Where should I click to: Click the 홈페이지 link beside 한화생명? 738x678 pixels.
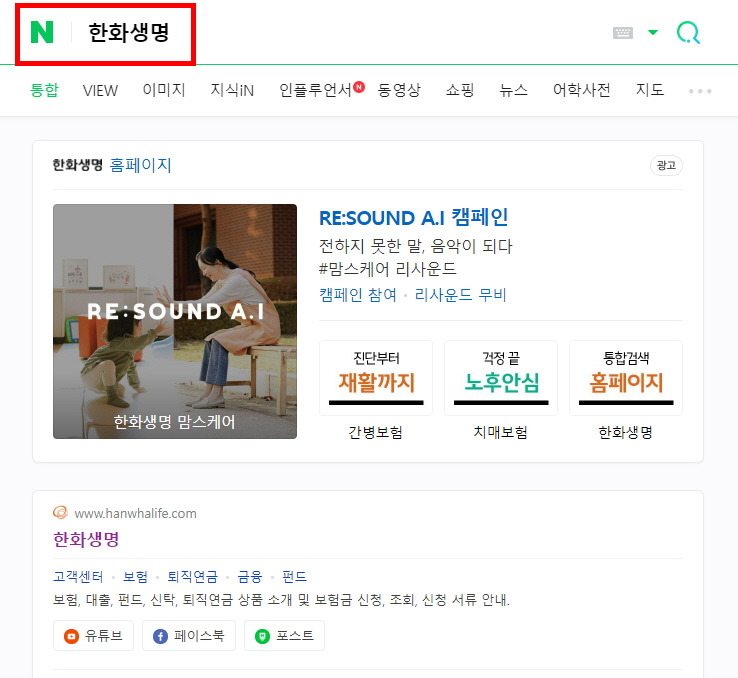coord(141,165)
